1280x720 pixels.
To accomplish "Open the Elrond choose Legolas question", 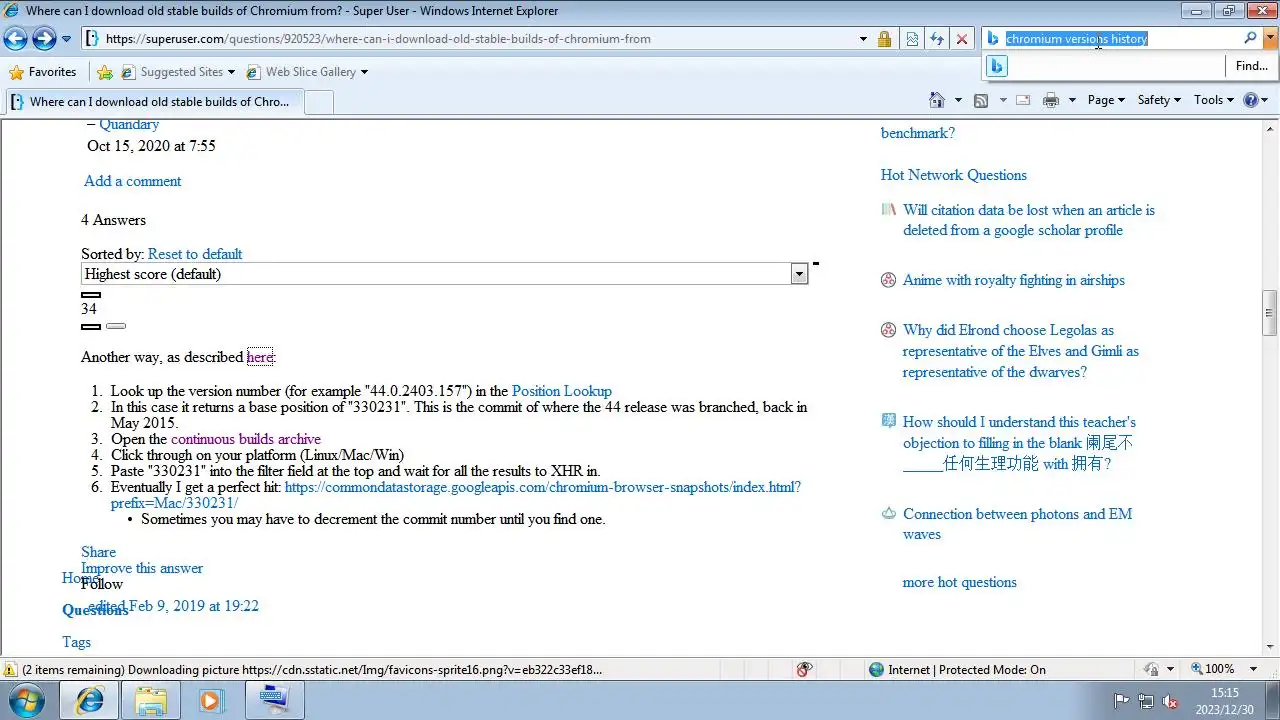I will tap(1021, 351).
